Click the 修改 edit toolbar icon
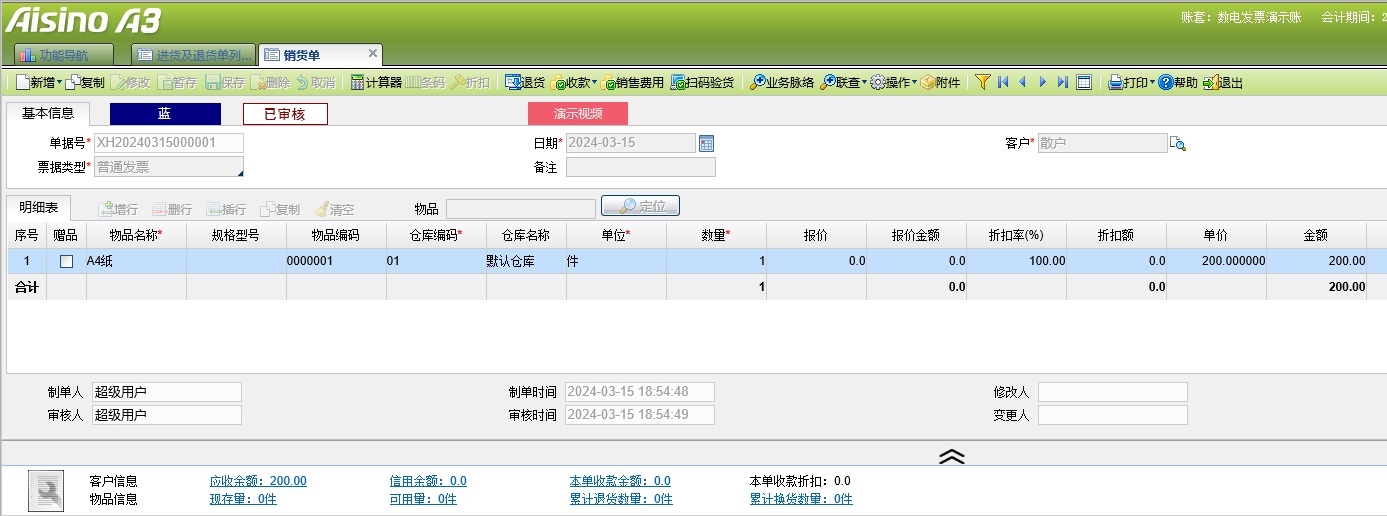This screenshot has width=1387, height=516. coord(118,83)
